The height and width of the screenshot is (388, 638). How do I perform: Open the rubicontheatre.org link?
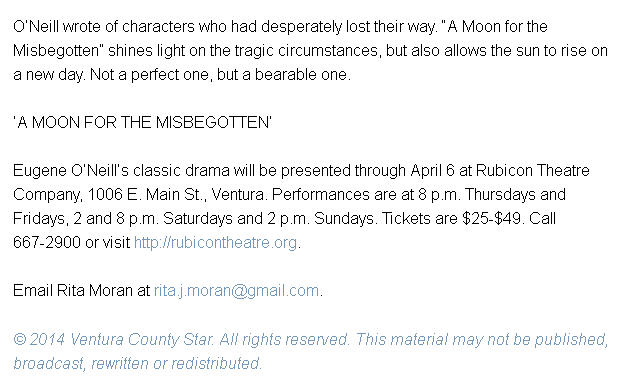(215, 243)
